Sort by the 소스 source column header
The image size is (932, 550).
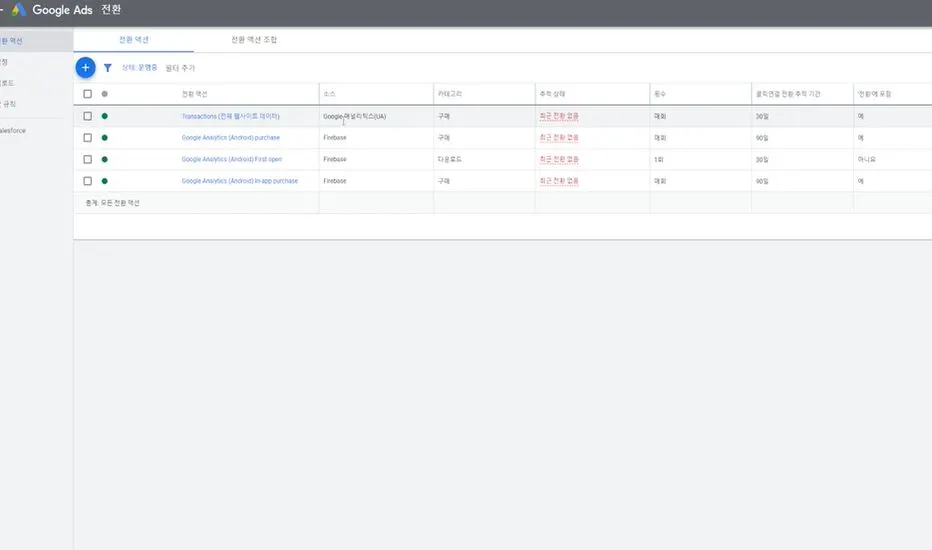pyautogui.click(x=329, y=94)
